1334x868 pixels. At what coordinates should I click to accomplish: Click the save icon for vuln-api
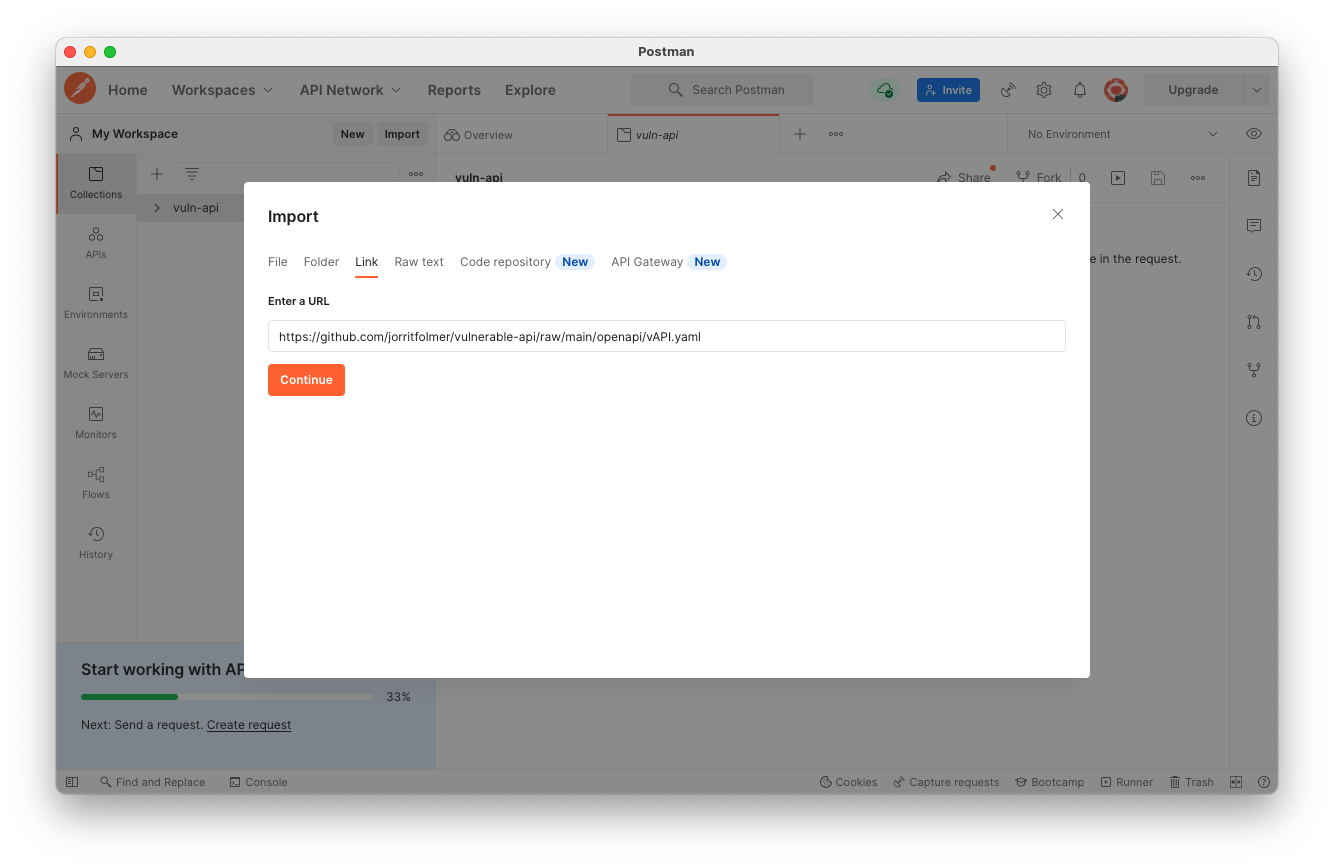(x=1158, y=178)
